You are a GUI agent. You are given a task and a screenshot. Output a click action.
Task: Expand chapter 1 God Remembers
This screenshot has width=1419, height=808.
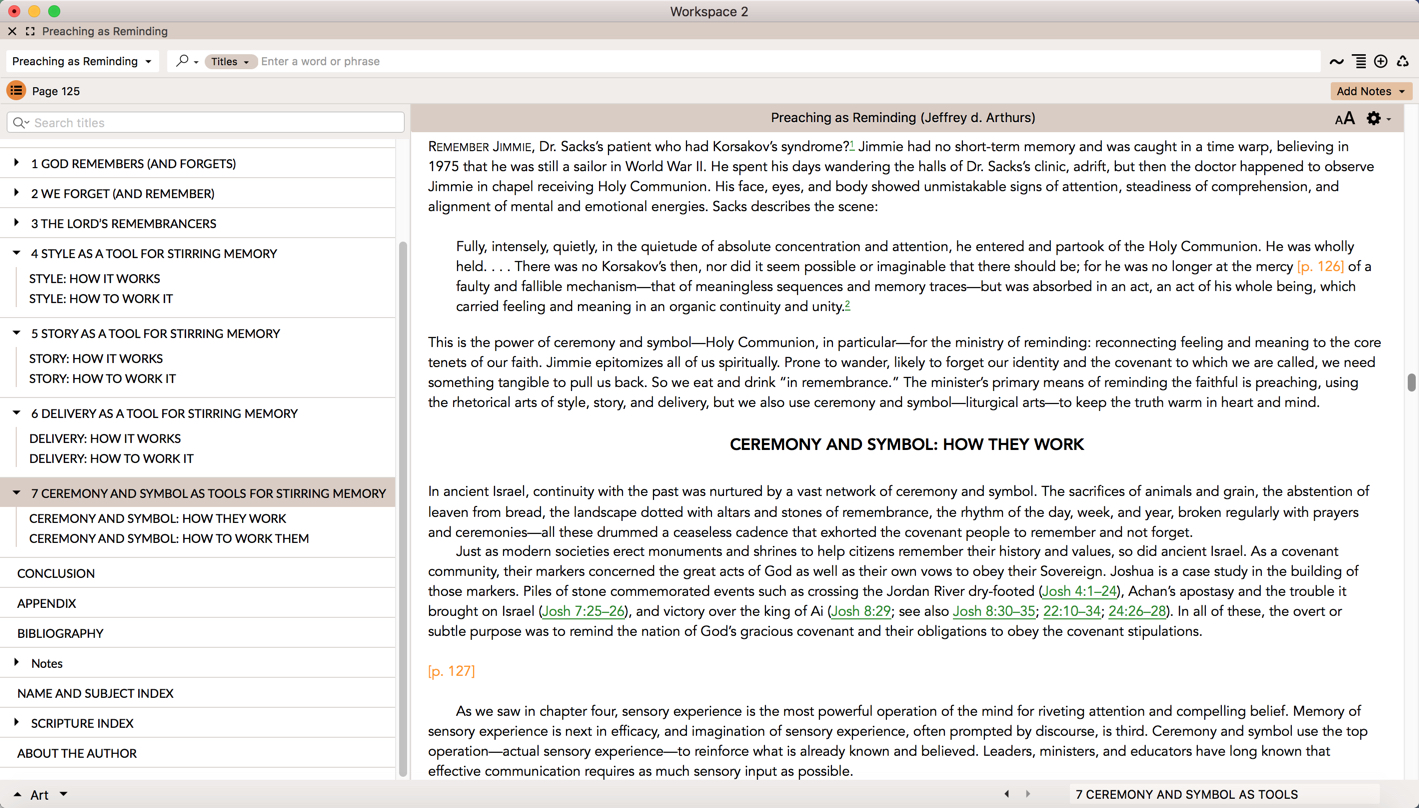(16, 163)
